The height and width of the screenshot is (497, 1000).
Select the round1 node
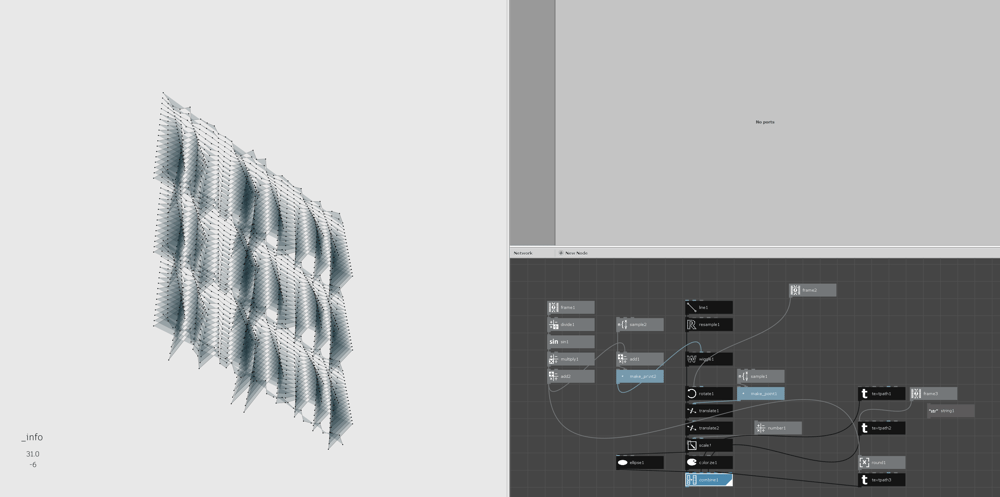point(881,463)
